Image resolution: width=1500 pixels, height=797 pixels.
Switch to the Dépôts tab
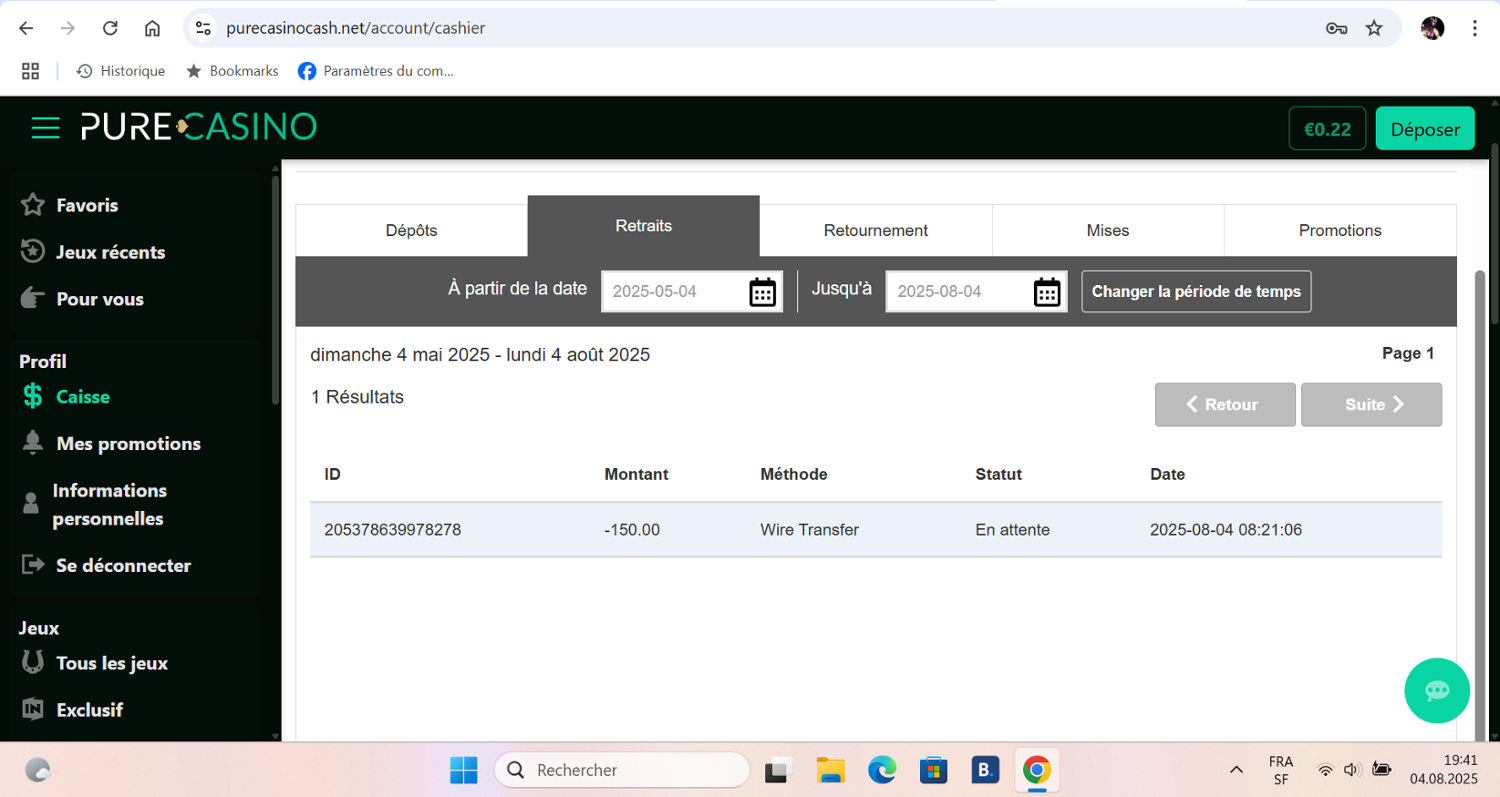click(411, 230)
